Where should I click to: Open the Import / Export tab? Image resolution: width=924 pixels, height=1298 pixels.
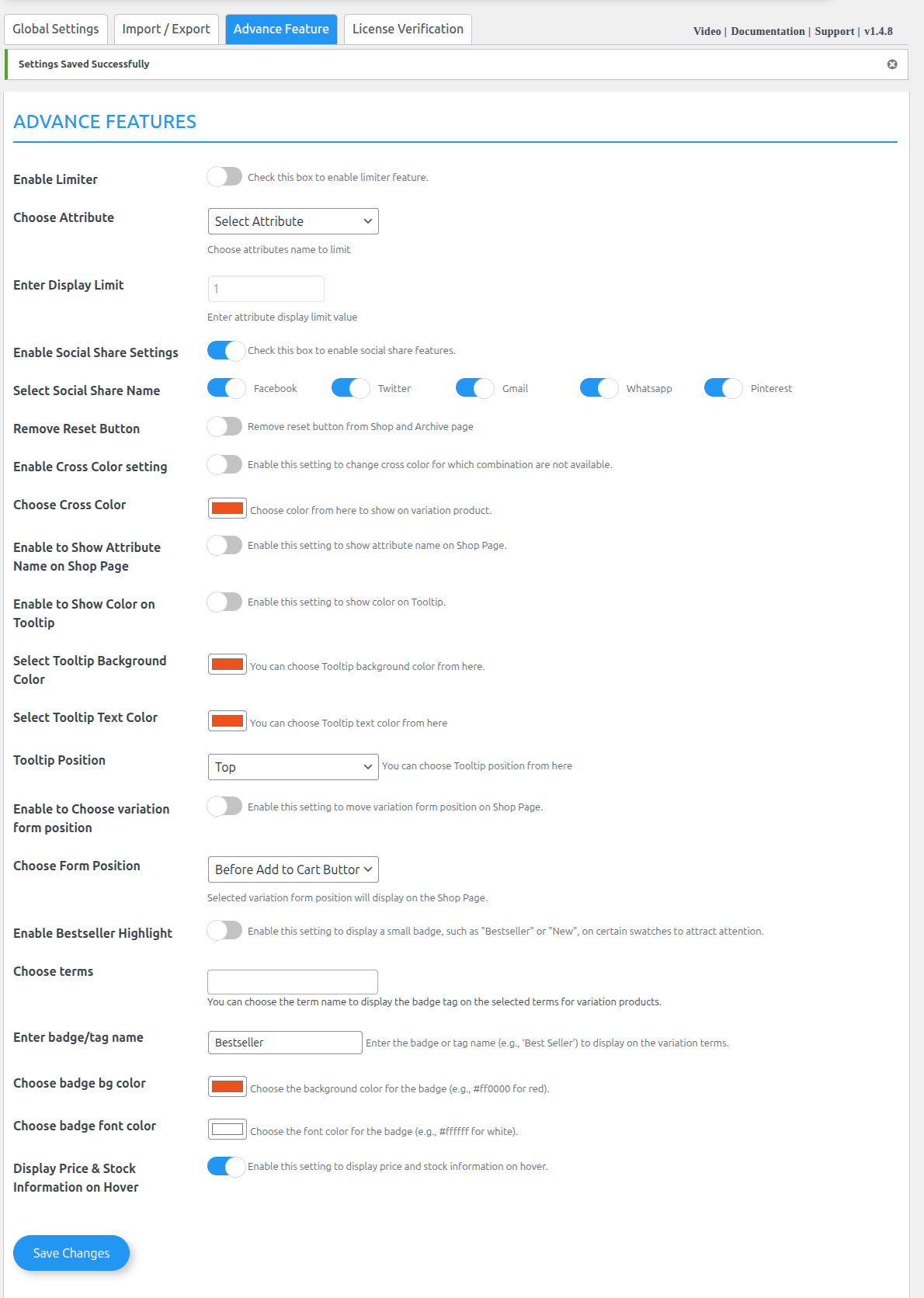pos(166,29)
